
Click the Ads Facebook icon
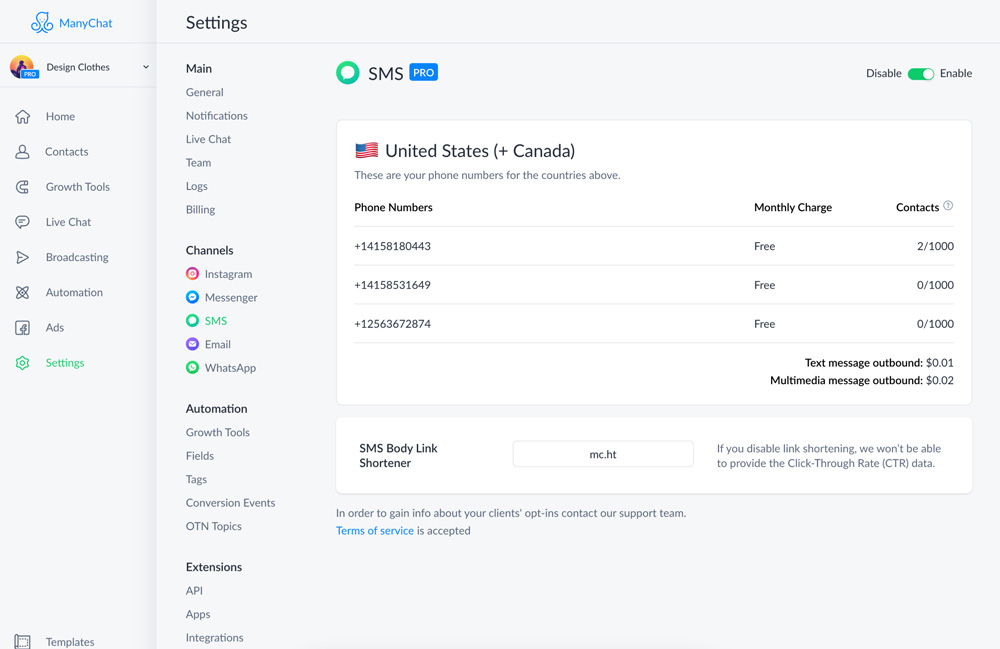22,328
